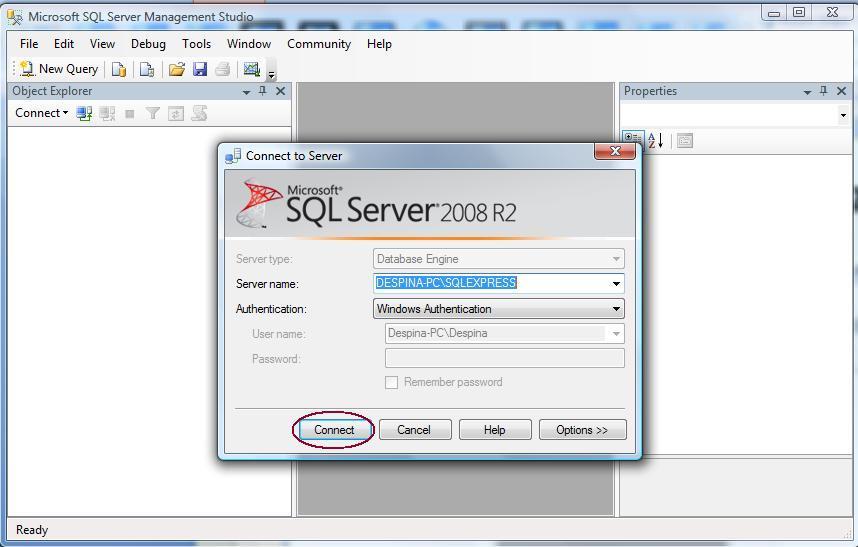The height and width of the screenshot is (547, 858).
Task: Click Refresh icon in Object Explorer toolbar
Action: [x=176, y=113]
